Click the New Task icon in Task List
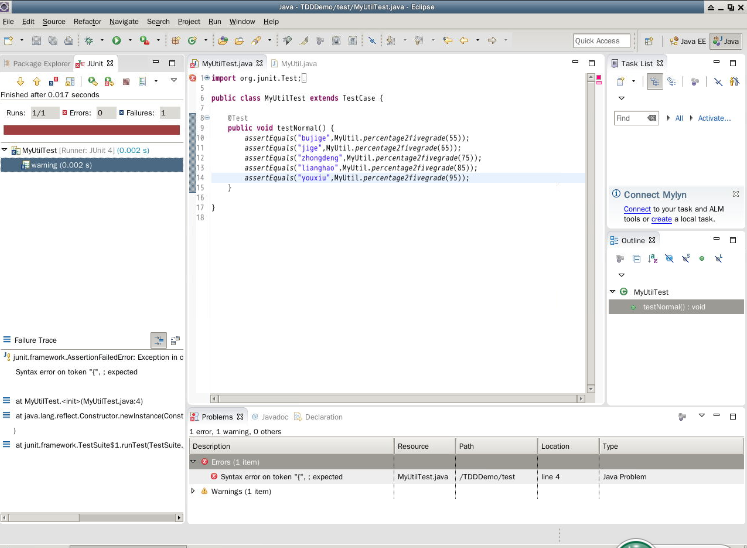747x548 pixels. (620, 81)
